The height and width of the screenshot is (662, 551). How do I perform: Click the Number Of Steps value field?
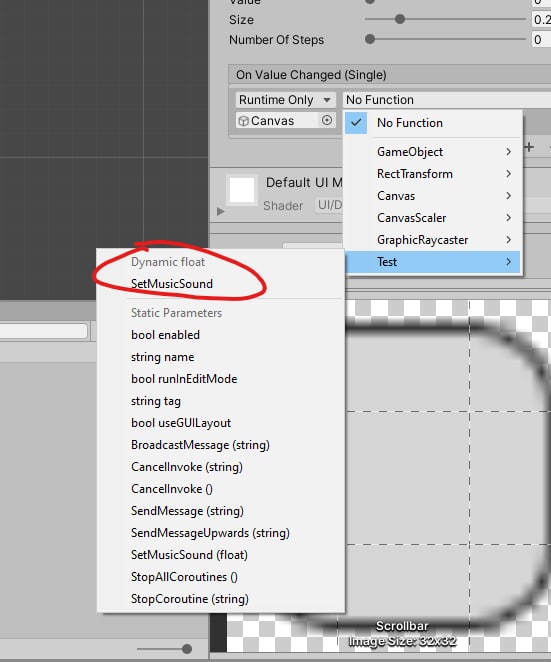tap(541, 40)
